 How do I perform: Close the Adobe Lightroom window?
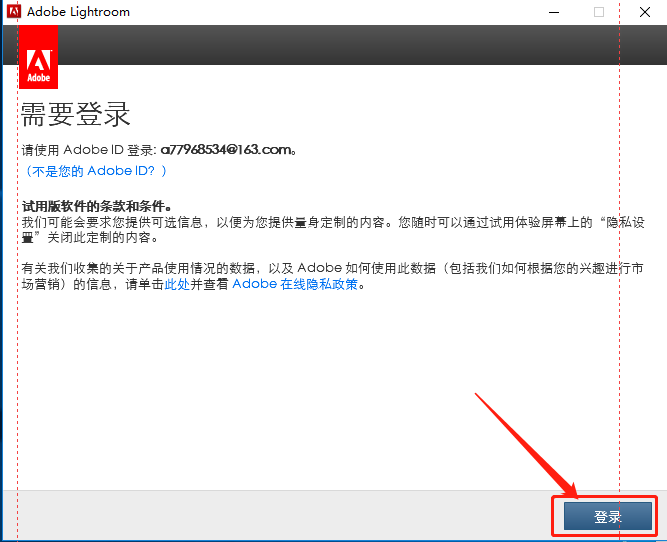tap(645, 12)
